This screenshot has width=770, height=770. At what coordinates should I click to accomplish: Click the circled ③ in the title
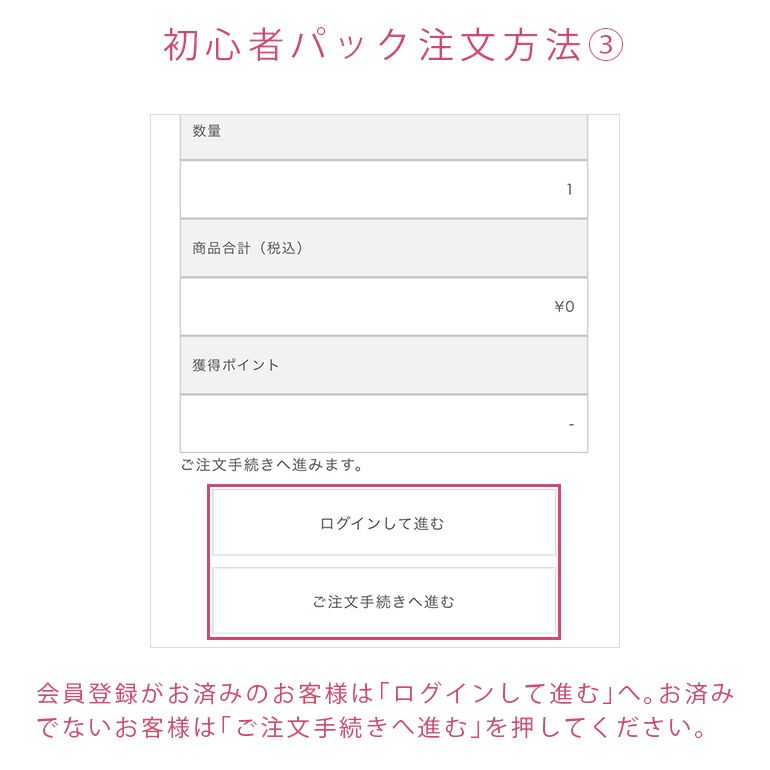pyautogui.click(x=605, y=47)
